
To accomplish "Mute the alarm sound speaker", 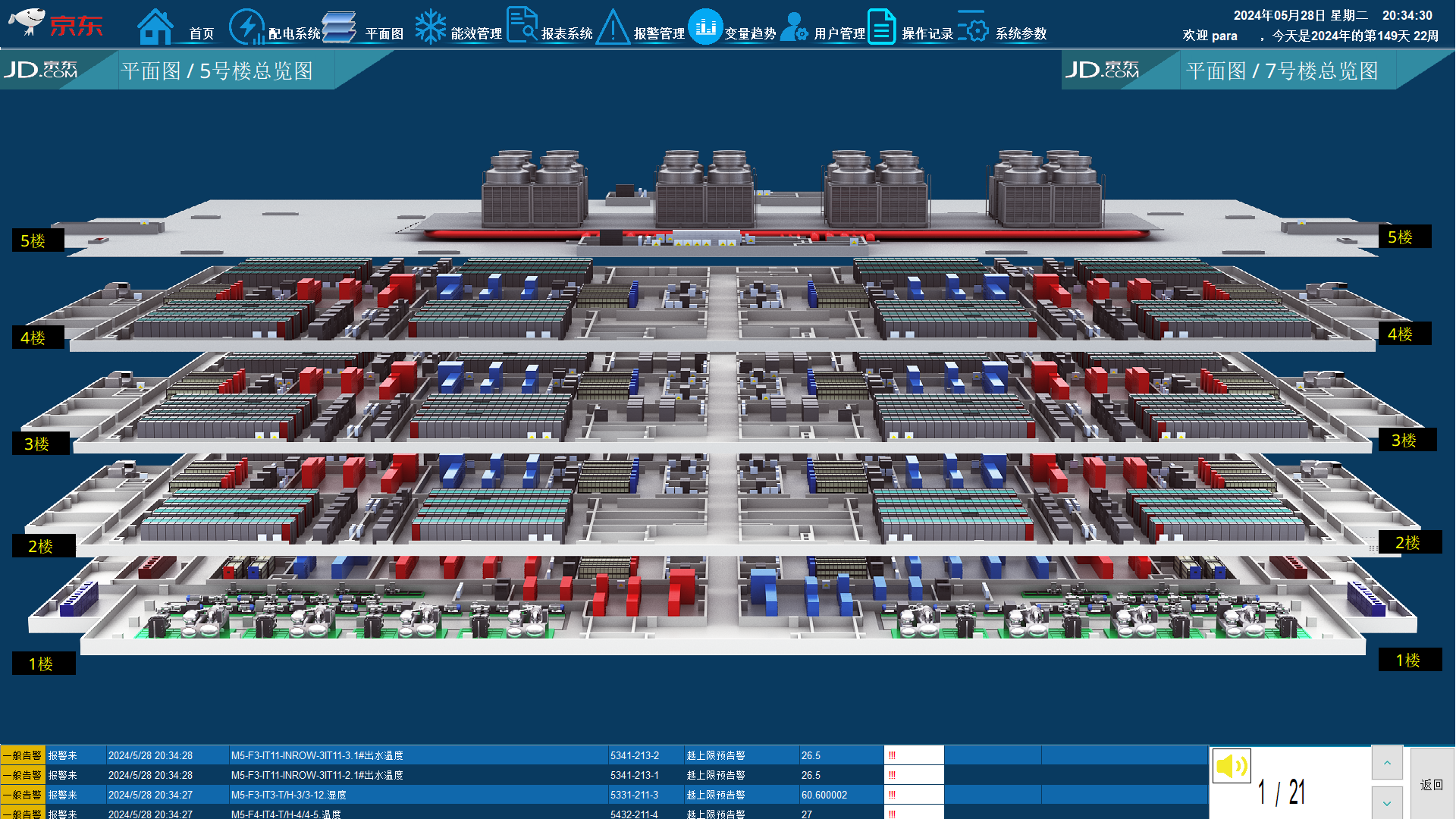I will pyautogui.click(x=1232, y=766).
